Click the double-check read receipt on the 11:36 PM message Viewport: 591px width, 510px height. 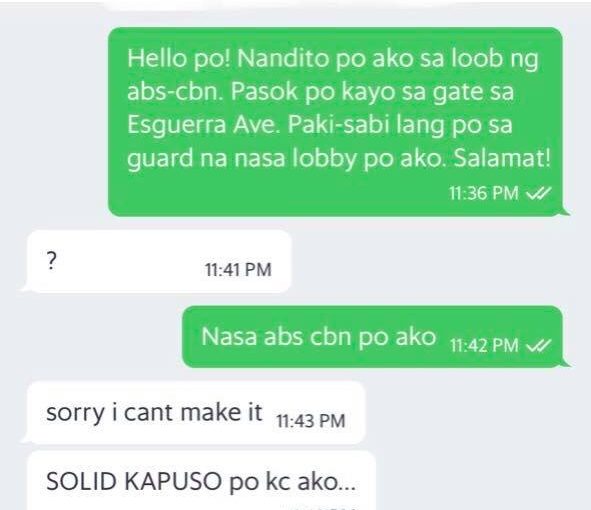tap(538, 193)
